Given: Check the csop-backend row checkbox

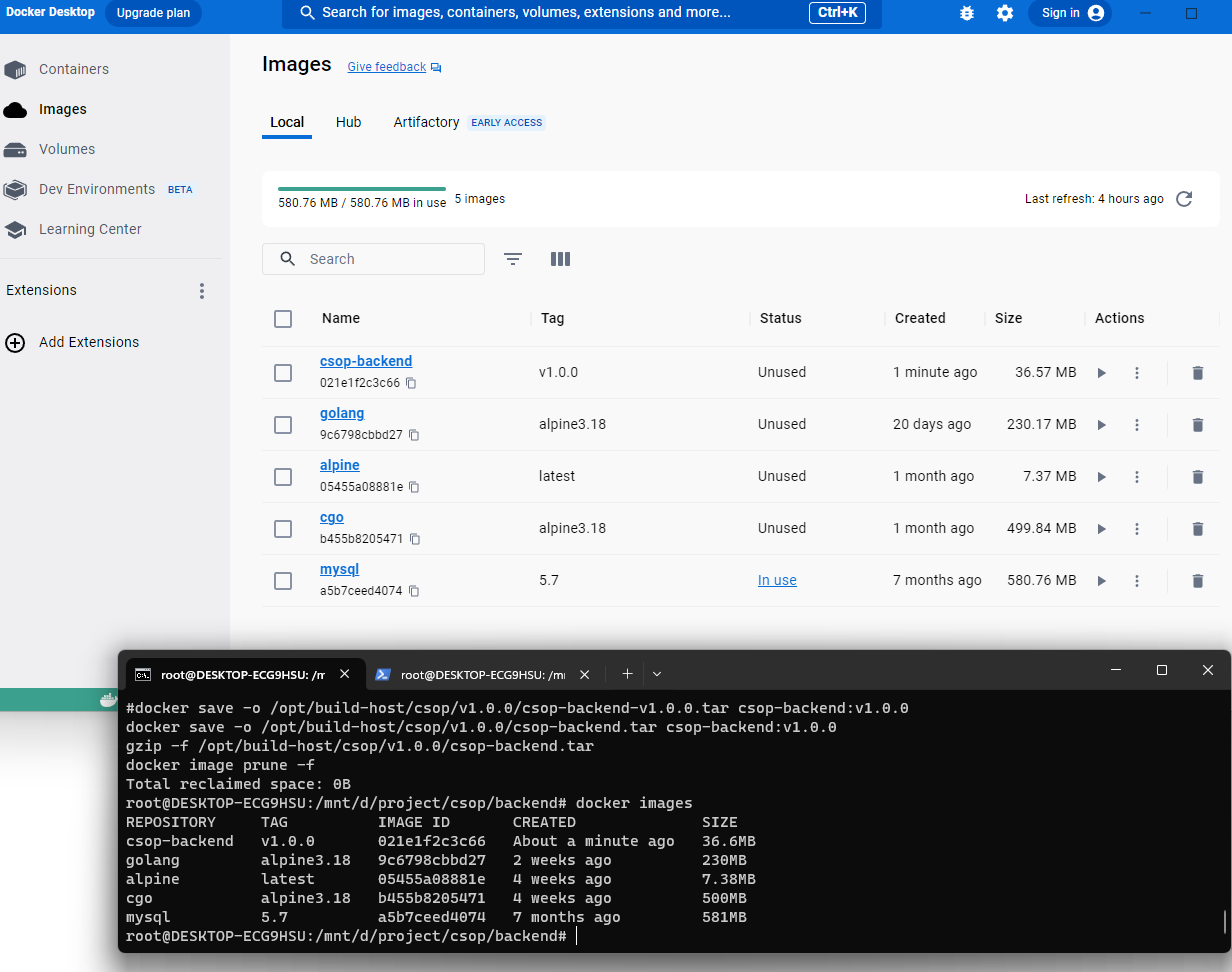Looking at the screenshot, I should click(283, 373).
